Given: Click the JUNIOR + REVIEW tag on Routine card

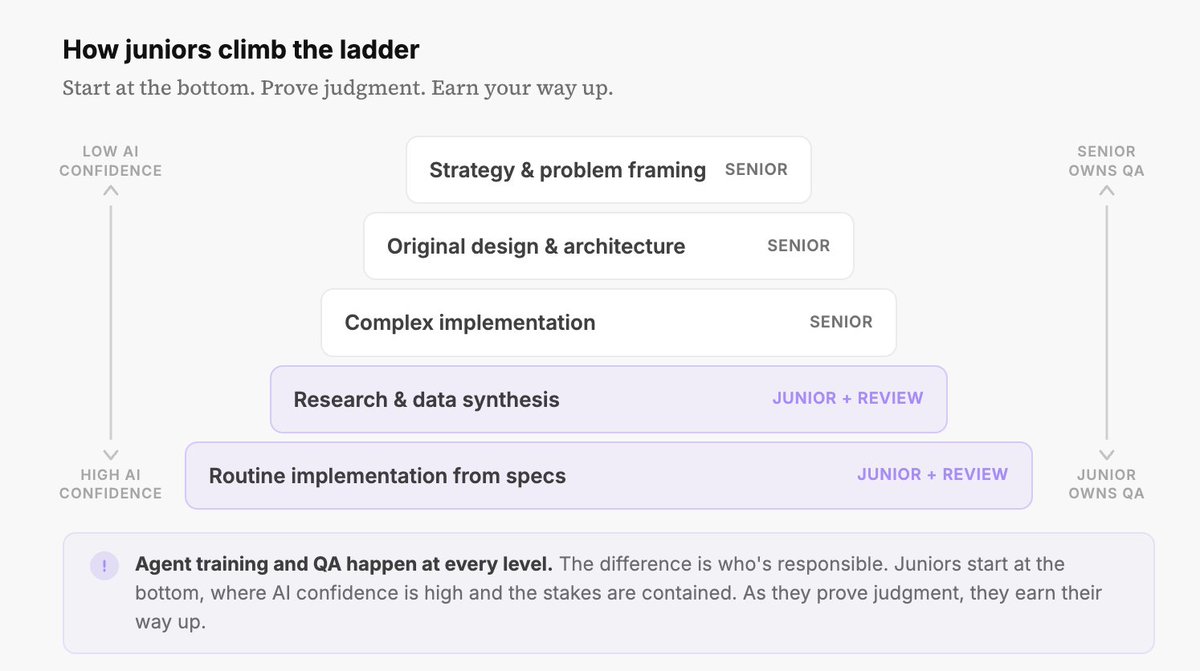Looking at the screenshot, I should point(932,475).
